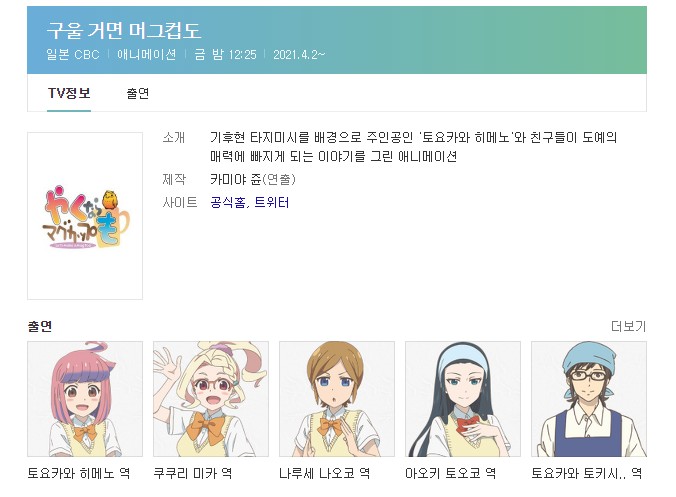Click the 애니메이션 genre label in header

coord(147,54)
